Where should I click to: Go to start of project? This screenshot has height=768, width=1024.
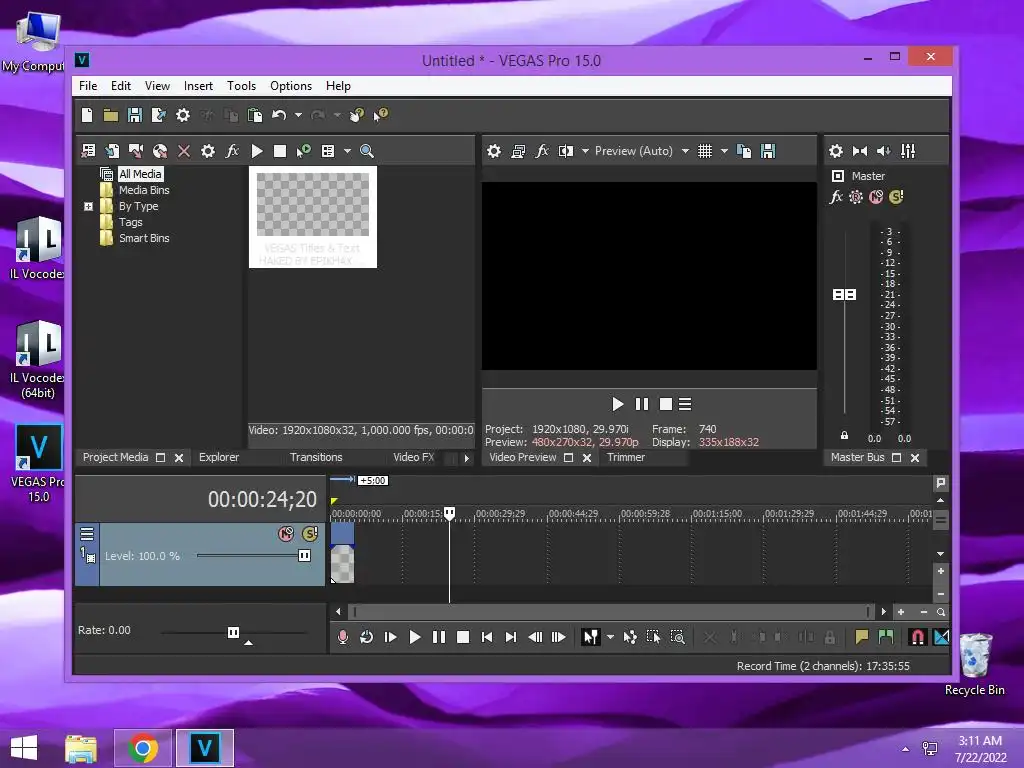pos(487,637)
